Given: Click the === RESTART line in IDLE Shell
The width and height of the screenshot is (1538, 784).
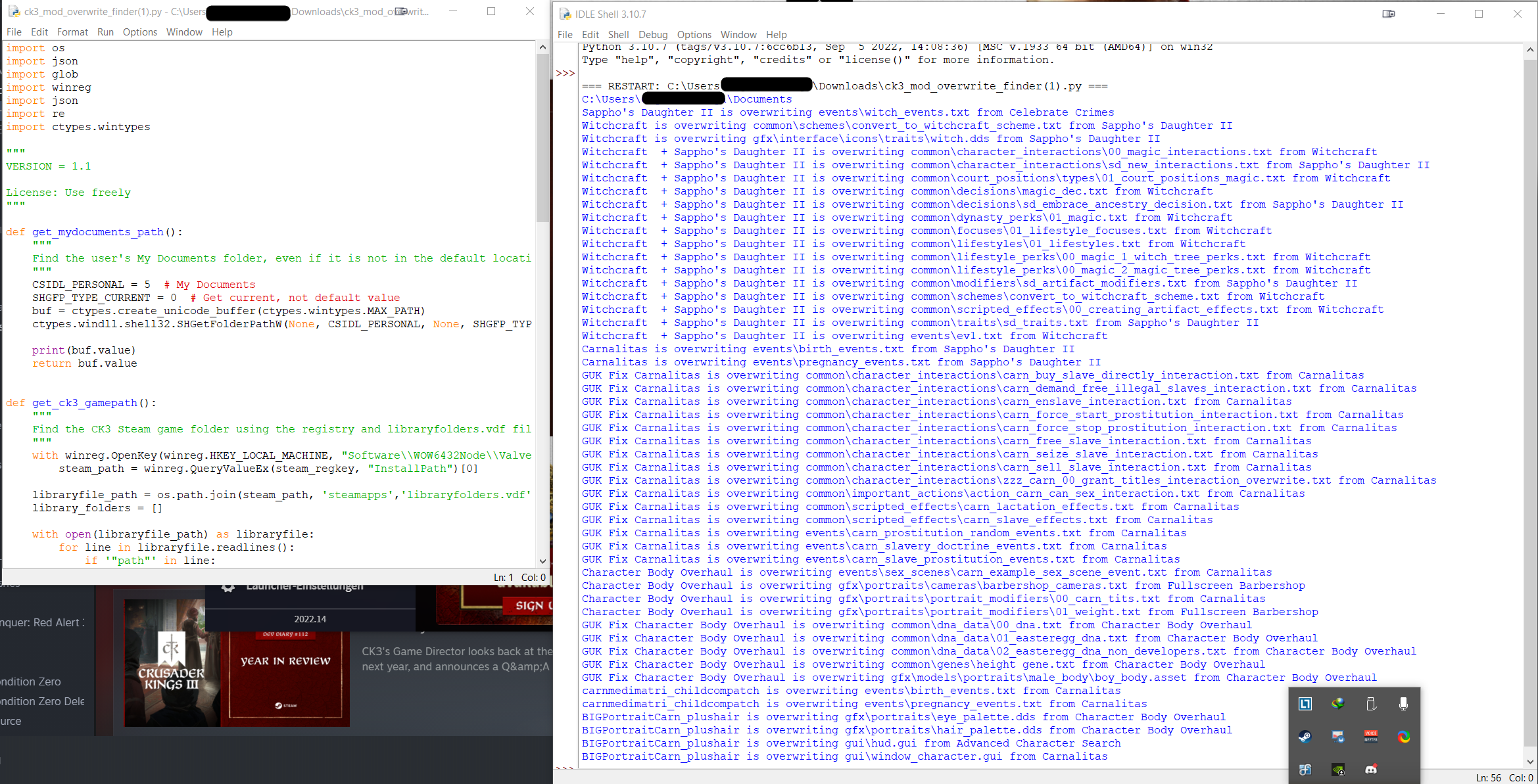Looking at the screenshot, I should [845, 86].
